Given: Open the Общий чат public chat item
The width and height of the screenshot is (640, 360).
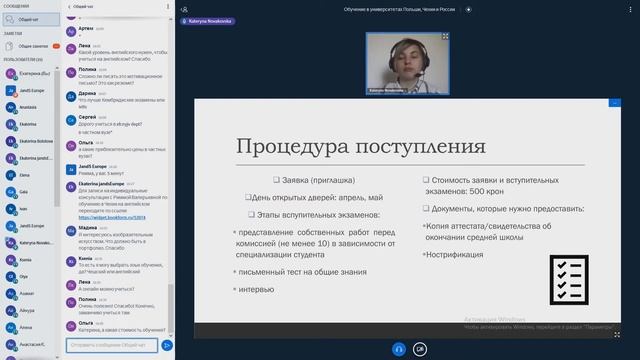Looking at the screenshot, I should pyautogui.click(x=31, y=19).
